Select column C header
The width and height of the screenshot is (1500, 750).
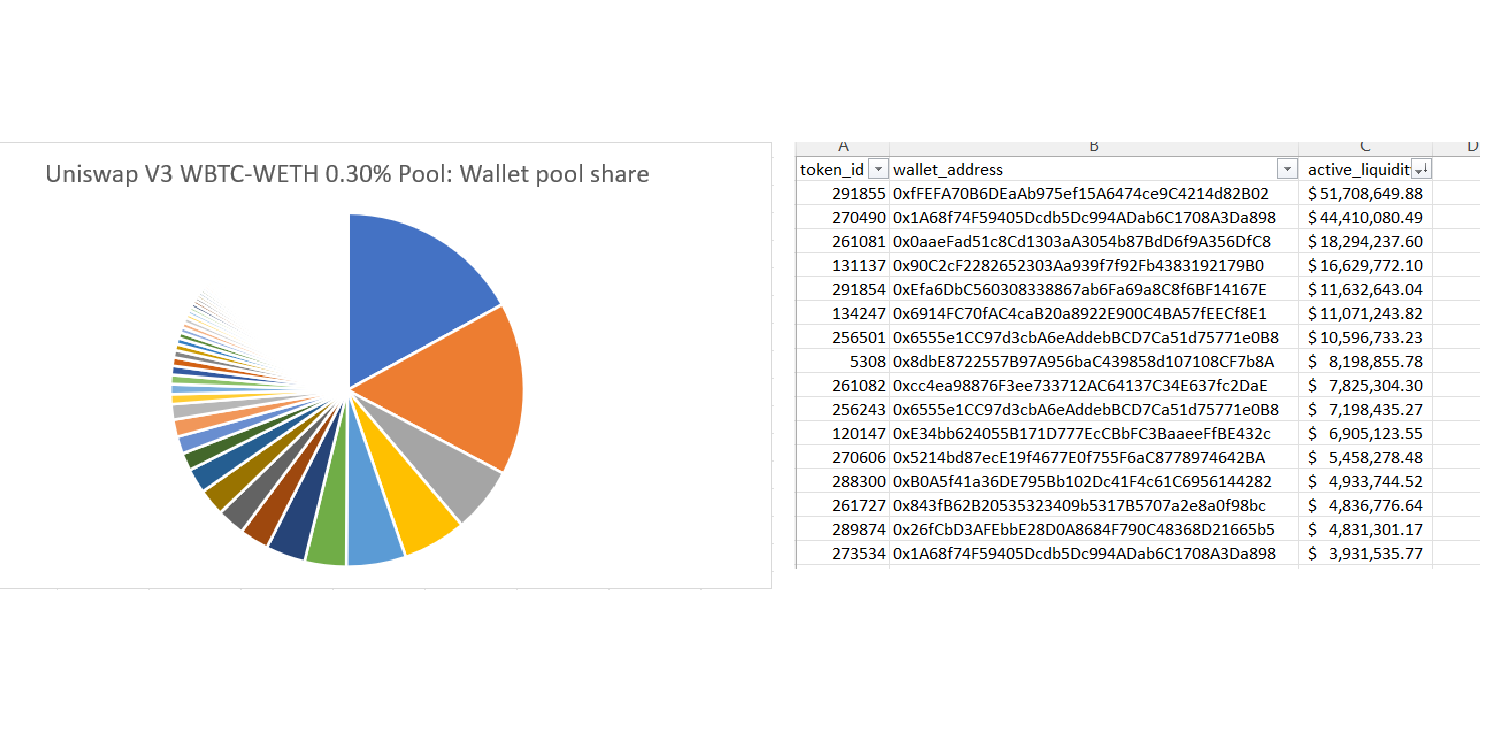(x=1366, y=146)
